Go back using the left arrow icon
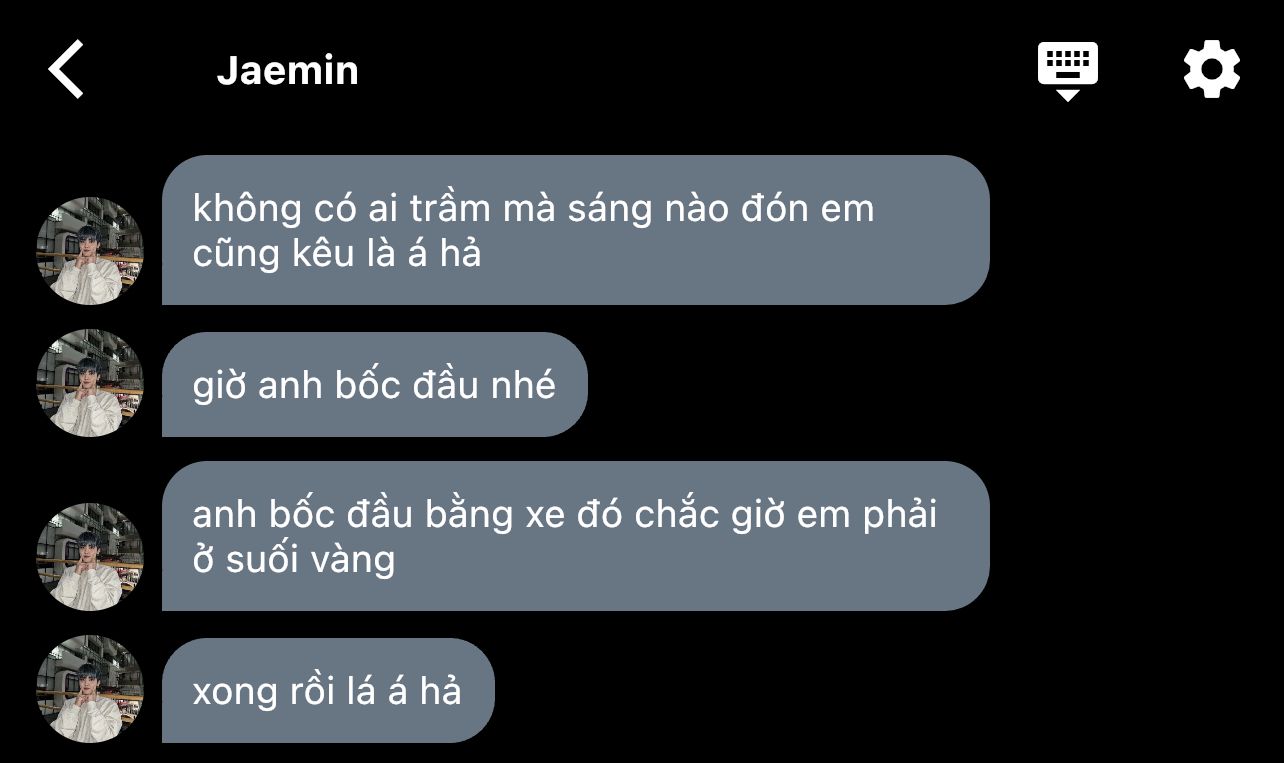Image resolution: width=1284 pixels, height=763 pixels. tap(66, 70)
